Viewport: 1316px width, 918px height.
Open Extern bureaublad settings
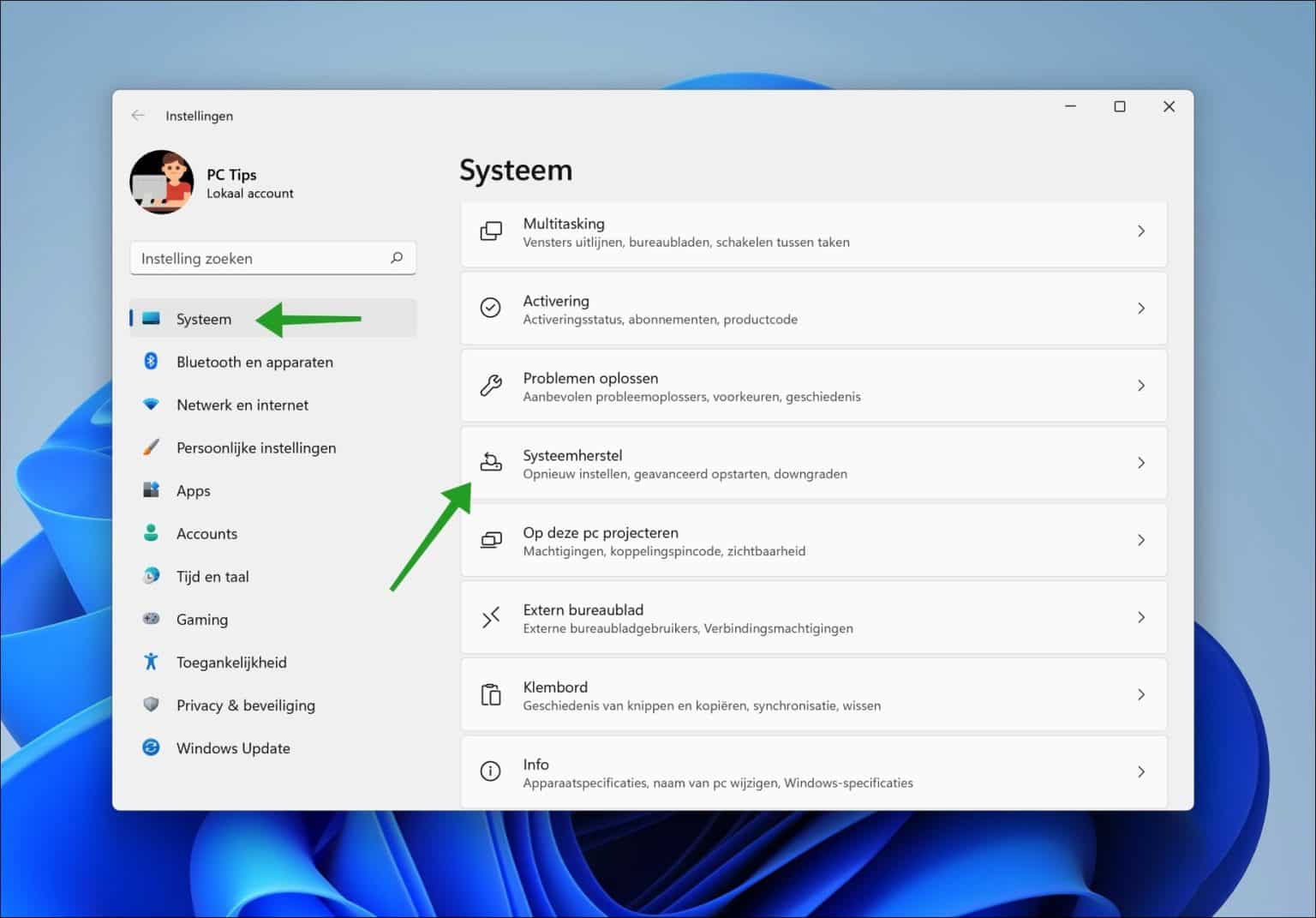[814, 617]
